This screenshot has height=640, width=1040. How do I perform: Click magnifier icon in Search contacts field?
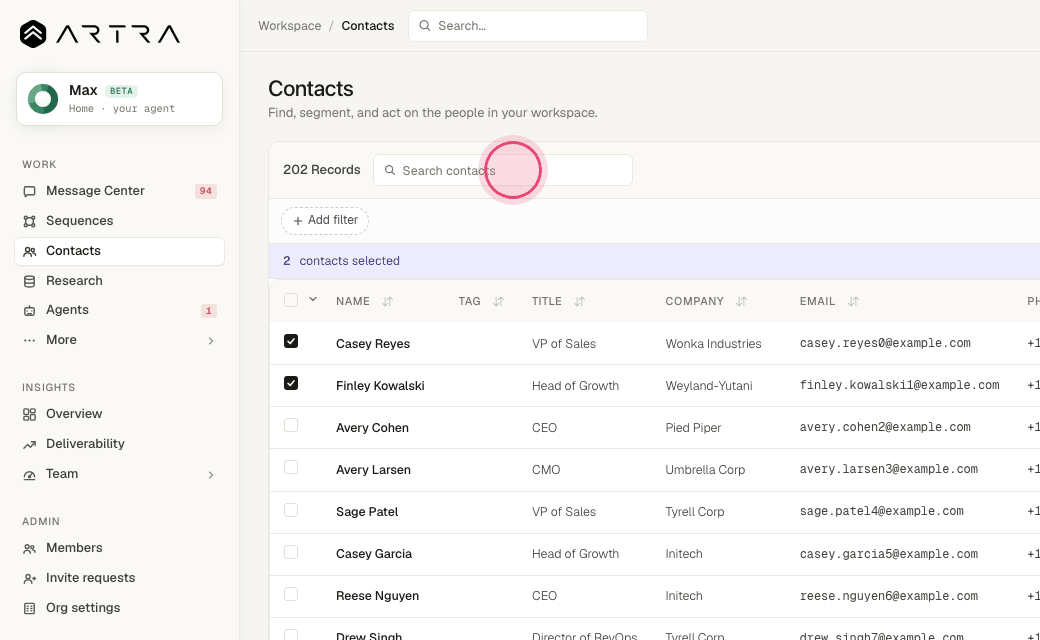(x=390, y=170)
